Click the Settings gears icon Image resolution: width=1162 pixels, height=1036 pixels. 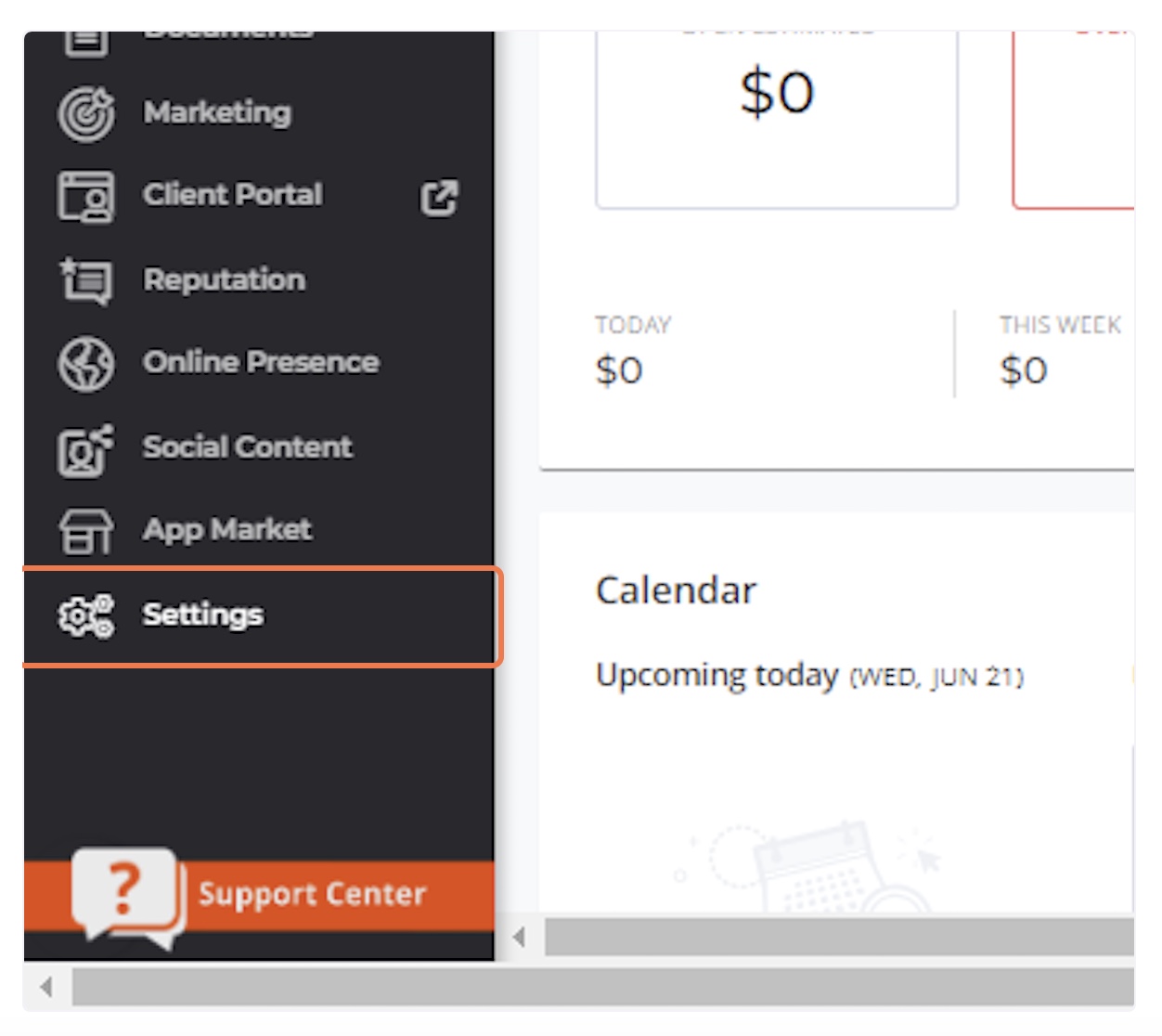pyautogui.click(x=85, y=615)
